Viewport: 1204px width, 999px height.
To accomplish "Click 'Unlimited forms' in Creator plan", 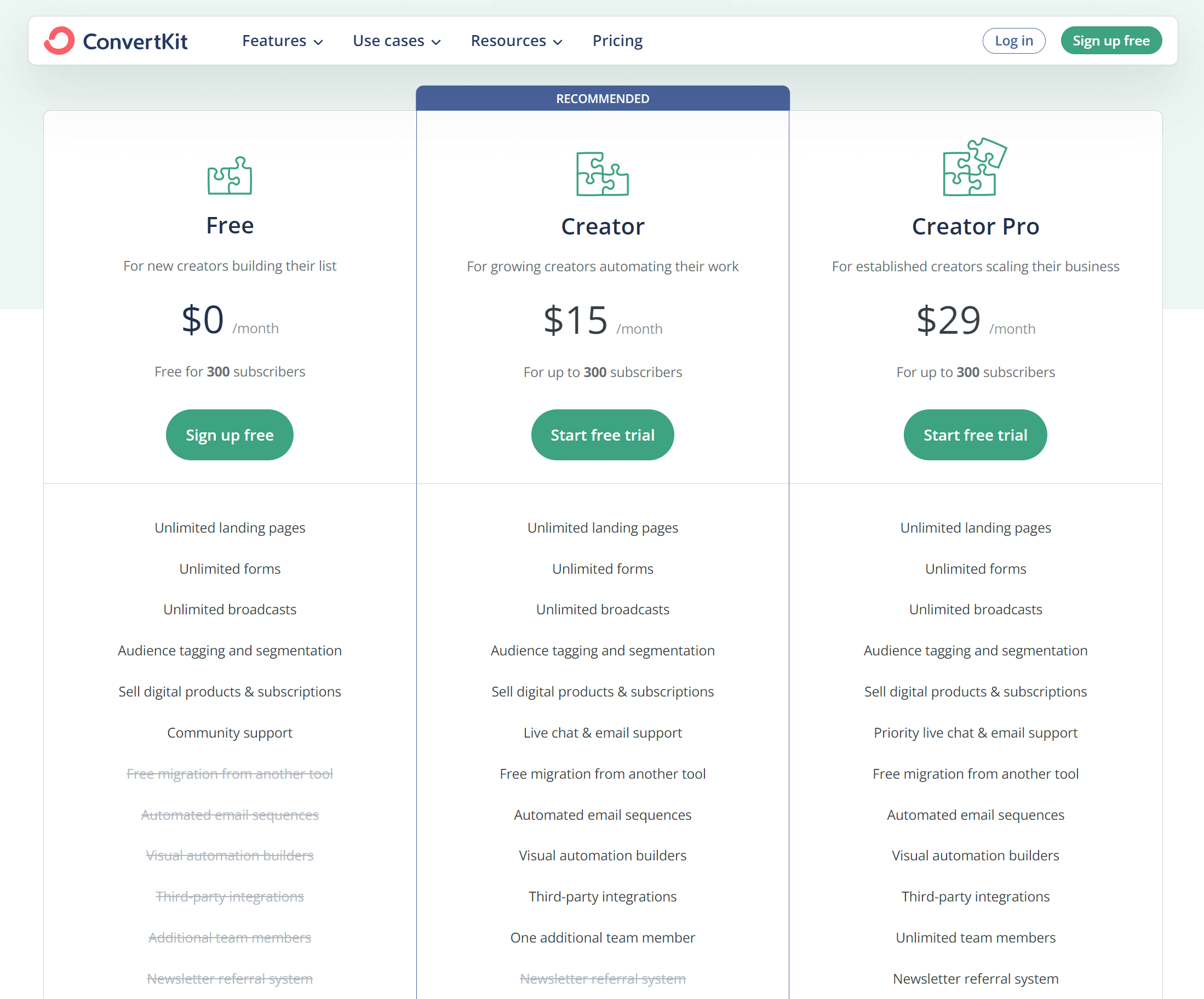I will pos(603,569).
